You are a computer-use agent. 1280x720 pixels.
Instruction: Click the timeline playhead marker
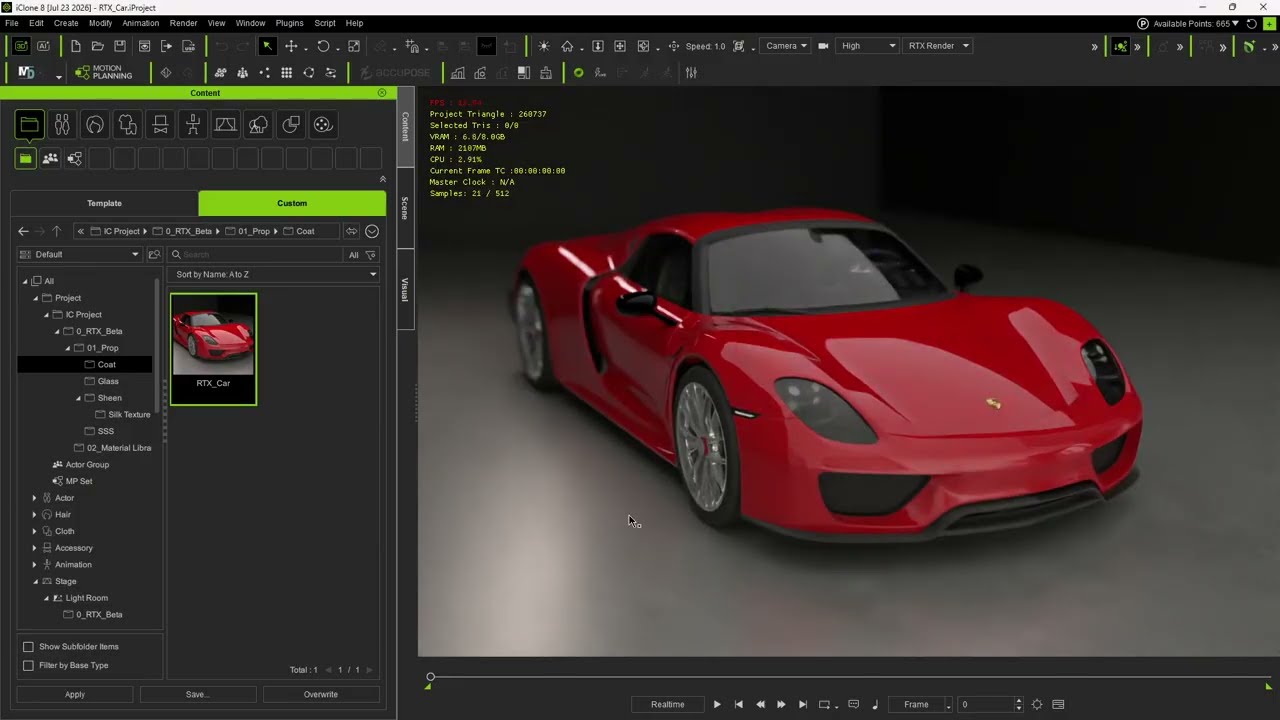tap(430, 677)
